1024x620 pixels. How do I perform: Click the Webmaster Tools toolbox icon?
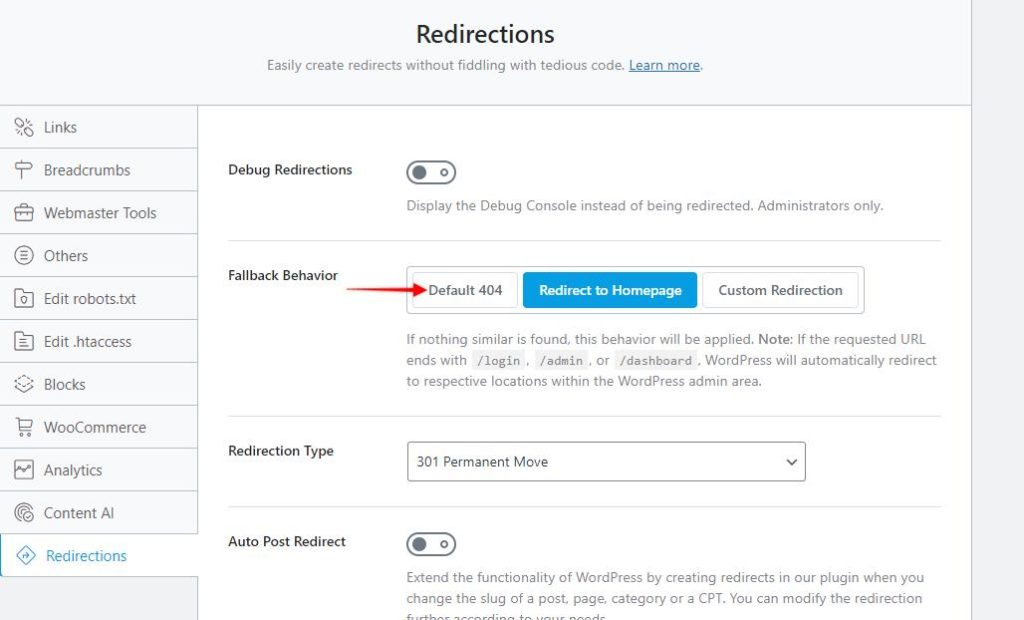pyautogui.click(x=24, y=213)
